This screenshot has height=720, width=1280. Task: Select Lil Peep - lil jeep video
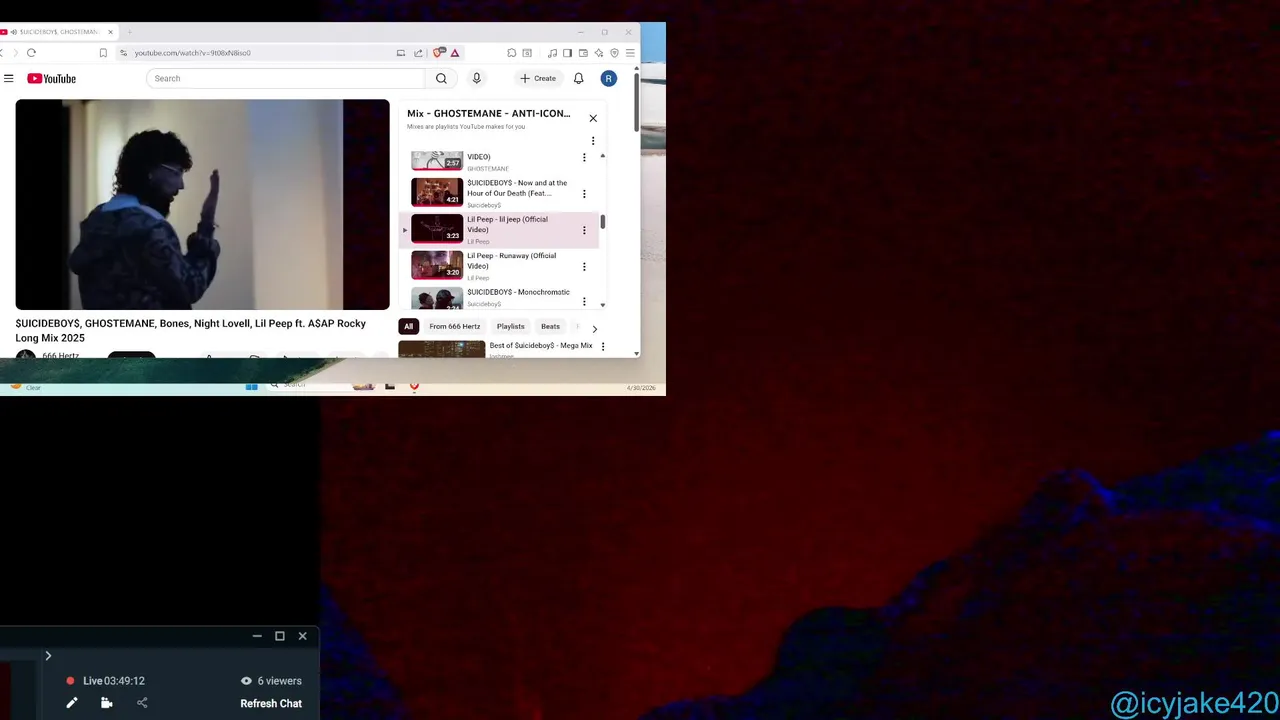click(500, 230)
